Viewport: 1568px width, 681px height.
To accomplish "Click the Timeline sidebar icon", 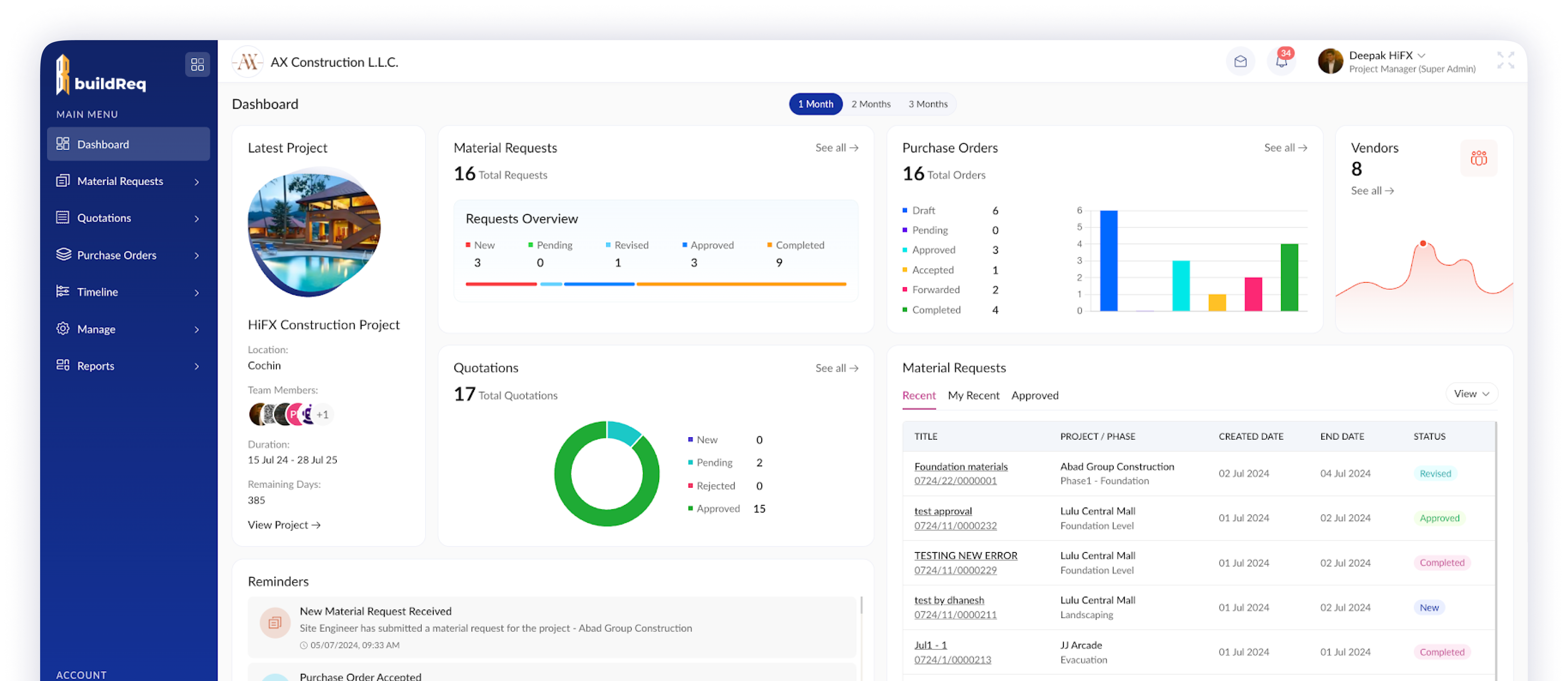I will pyautogui.click(x=63, y=292).
